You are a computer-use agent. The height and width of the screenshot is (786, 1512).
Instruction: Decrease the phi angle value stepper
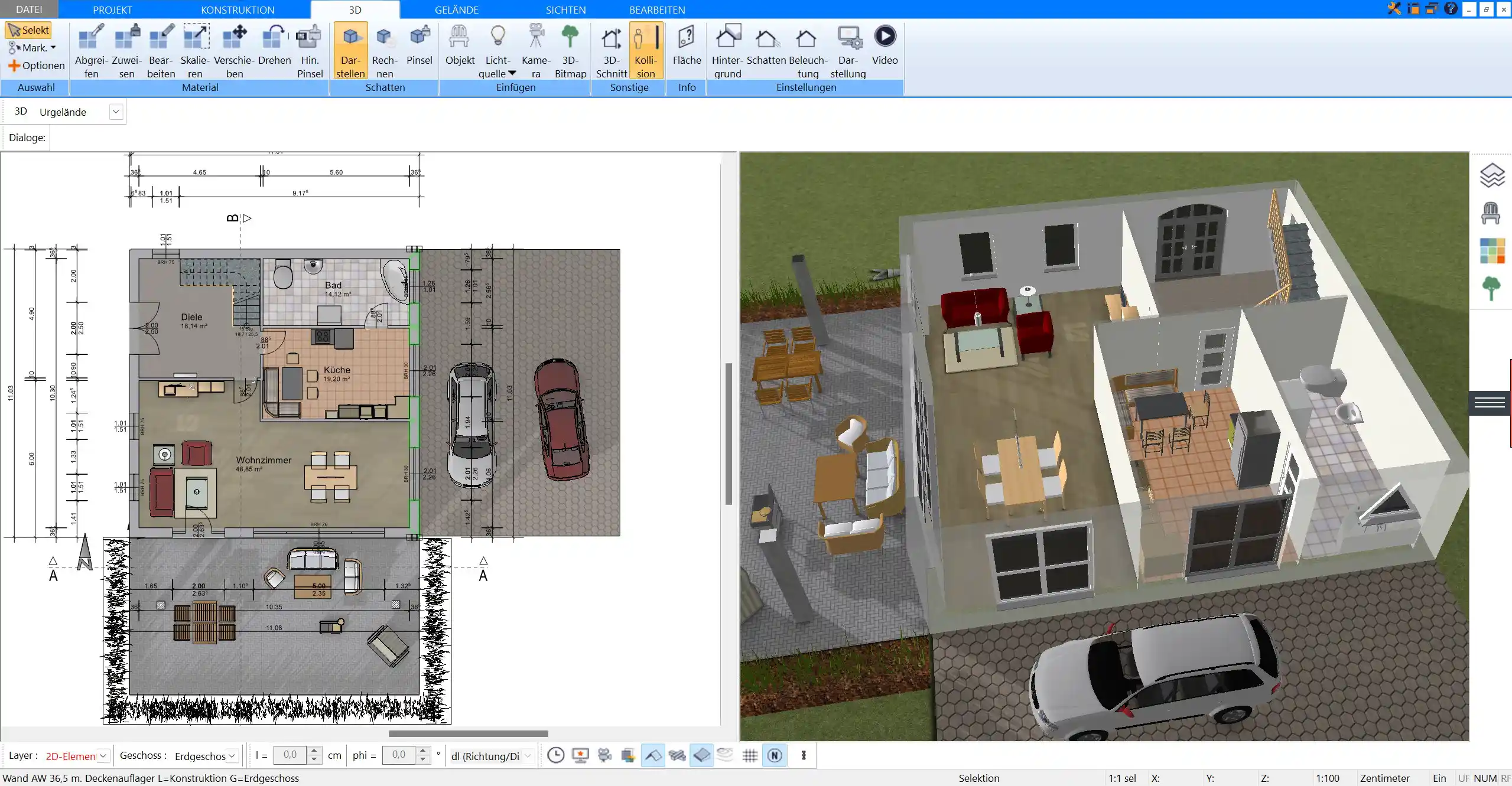[x=422, y=759]
